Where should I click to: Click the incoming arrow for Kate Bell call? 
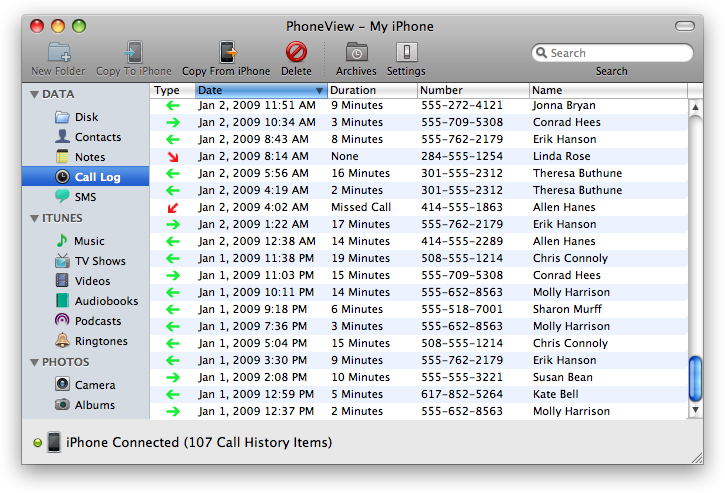(173, 394)
